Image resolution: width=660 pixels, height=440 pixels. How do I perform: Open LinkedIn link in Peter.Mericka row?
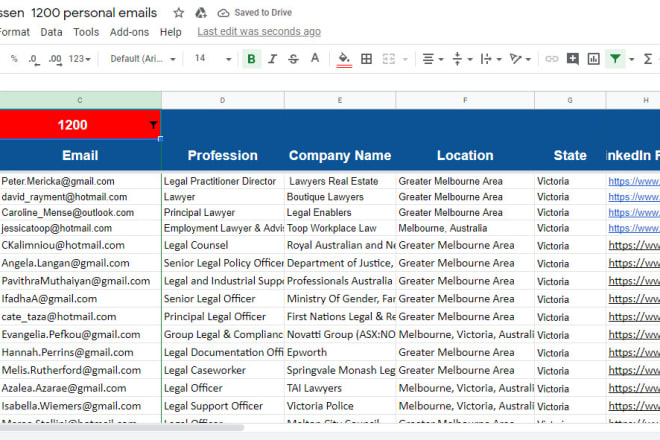tap(634, 181)
